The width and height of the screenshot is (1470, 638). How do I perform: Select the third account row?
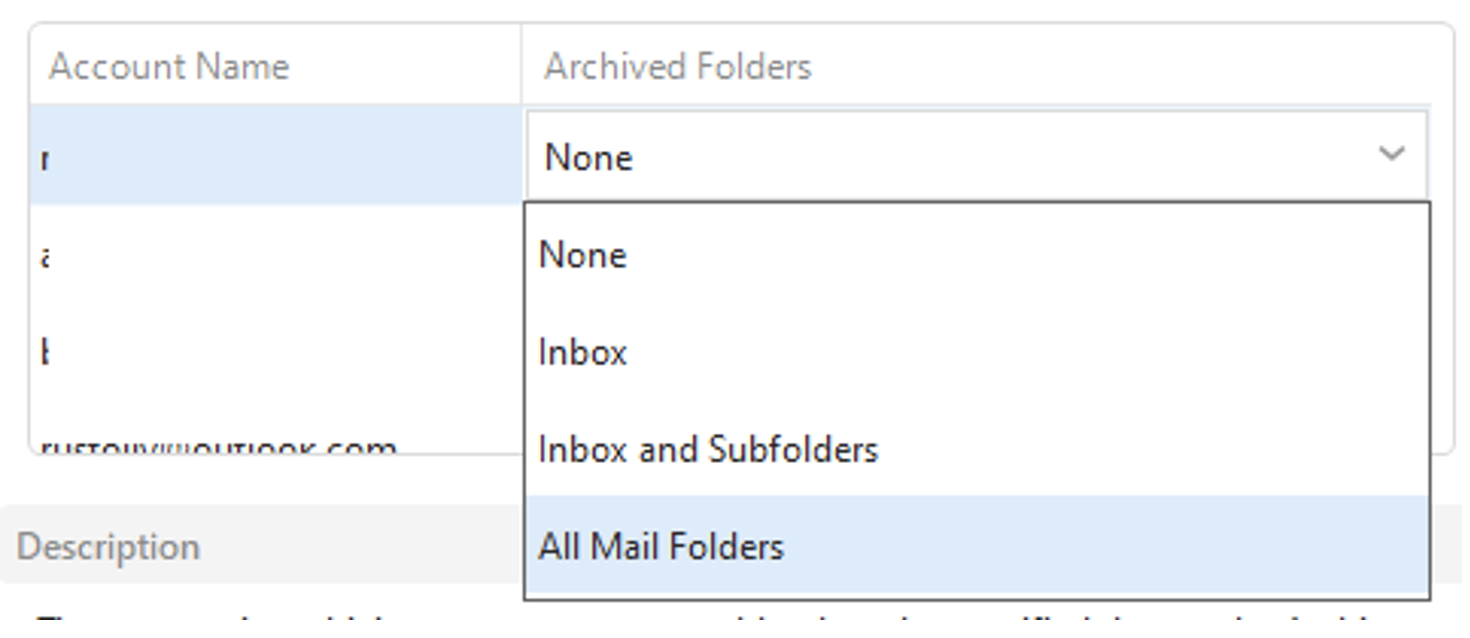tap(276, 352)
